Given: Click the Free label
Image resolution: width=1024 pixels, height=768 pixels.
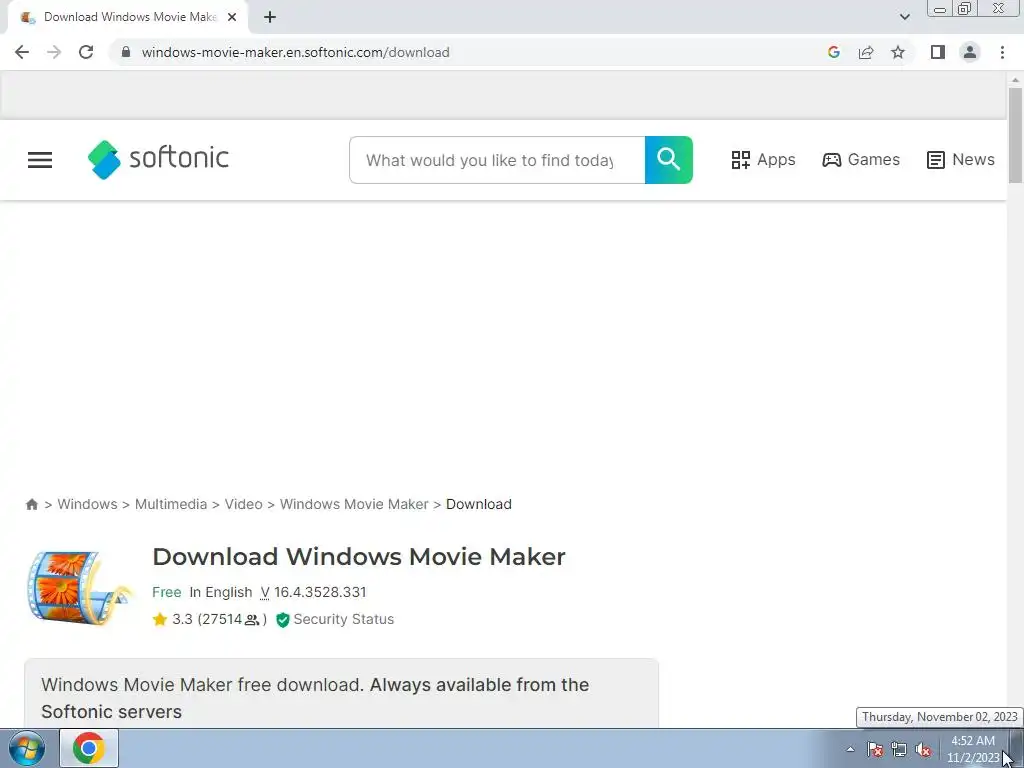Looking at the screenshot, I should (x=167, y=592).
